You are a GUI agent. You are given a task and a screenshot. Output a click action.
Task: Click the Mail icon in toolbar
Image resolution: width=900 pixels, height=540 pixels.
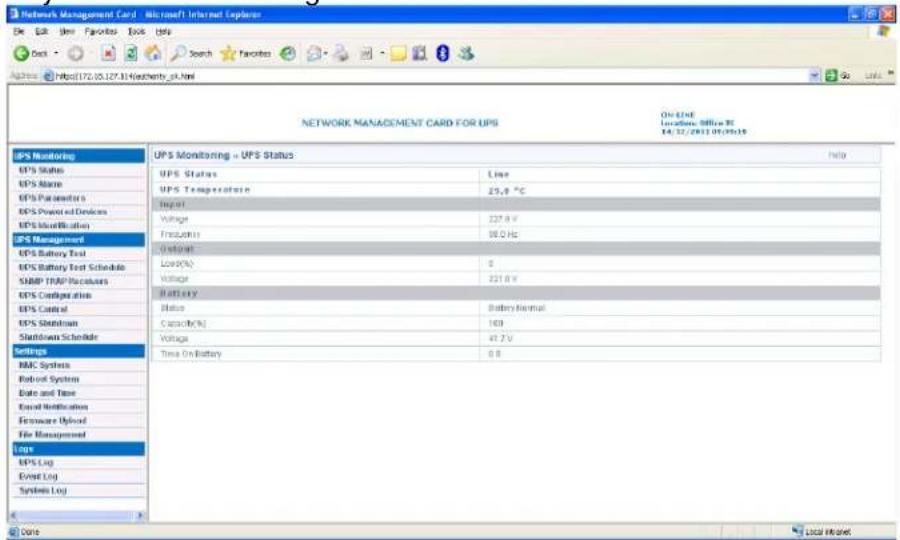pyautogui.click(x=315, y=53)
